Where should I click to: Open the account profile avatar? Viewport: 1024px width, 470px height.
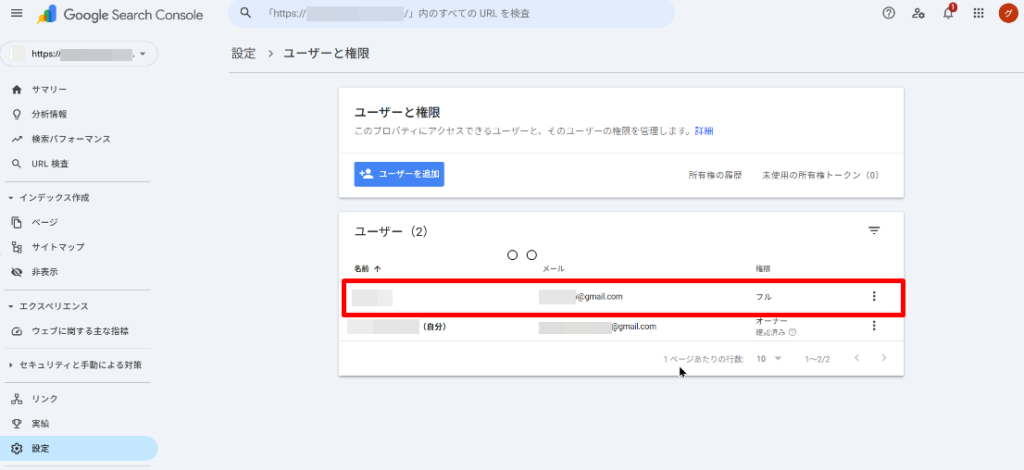pos(1008,13)
